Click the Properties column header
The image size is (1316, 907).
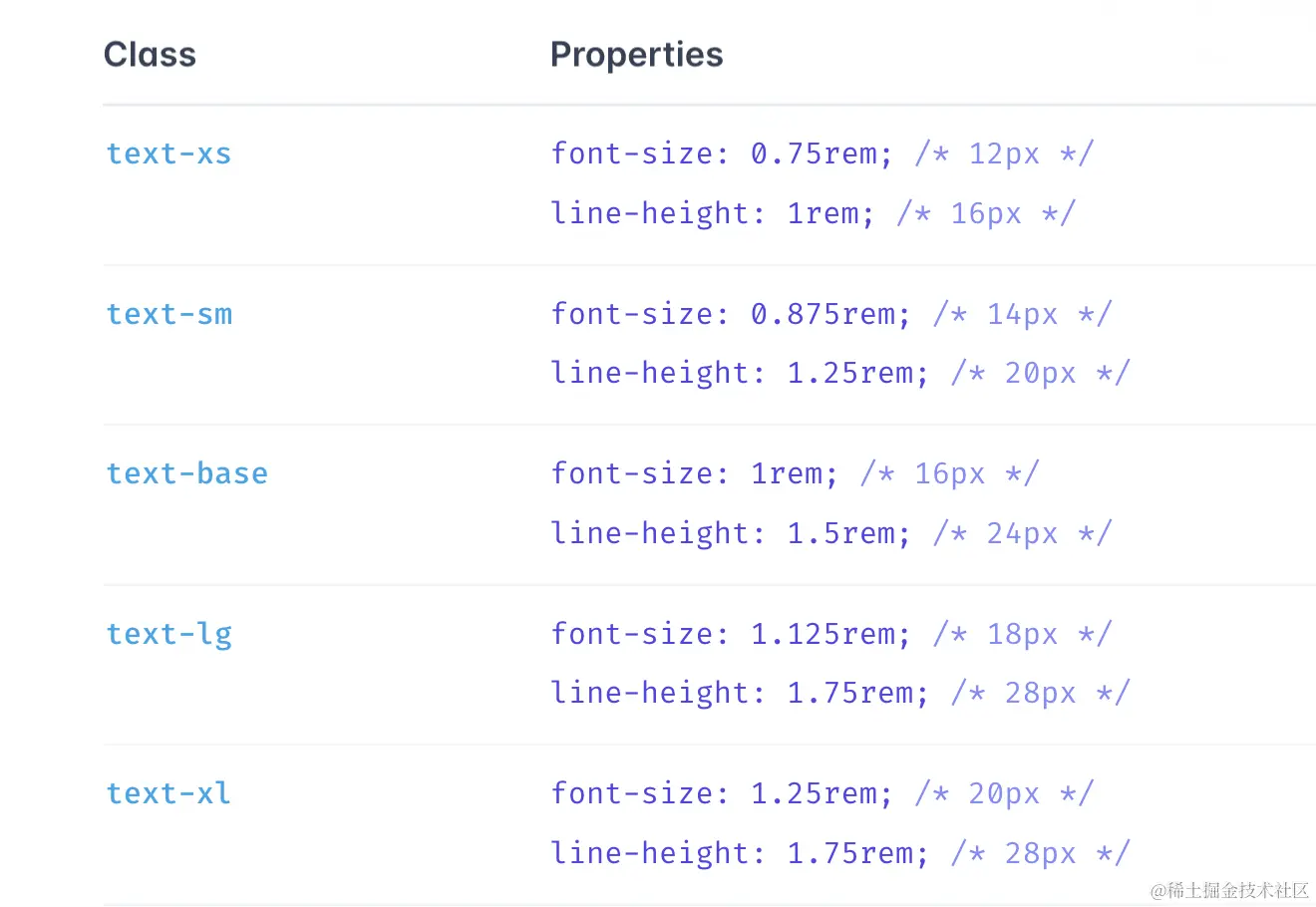(x=636, y=55)
